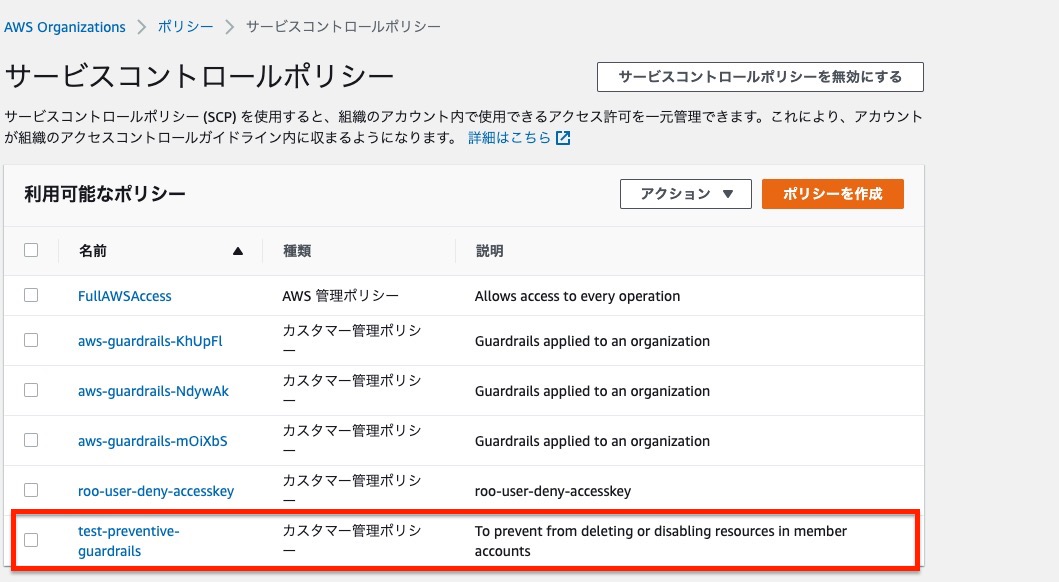The width and height of the screenshot is (1059, 582).
Task: Click サービスコントロールポリシーを無効にする button
Action: 759,75
